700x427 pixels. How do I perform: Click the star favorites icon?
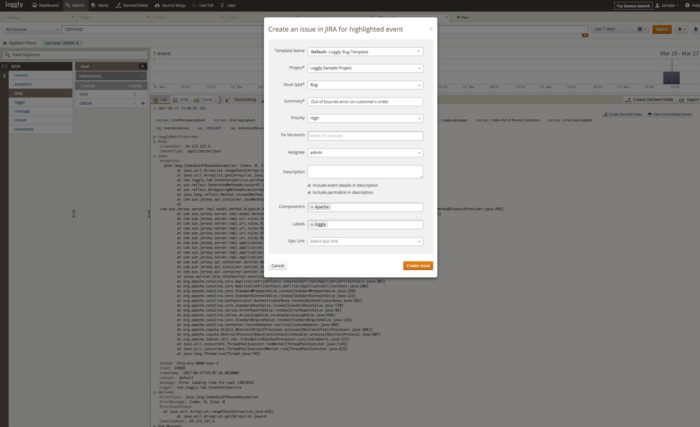[x=682, y=29]
